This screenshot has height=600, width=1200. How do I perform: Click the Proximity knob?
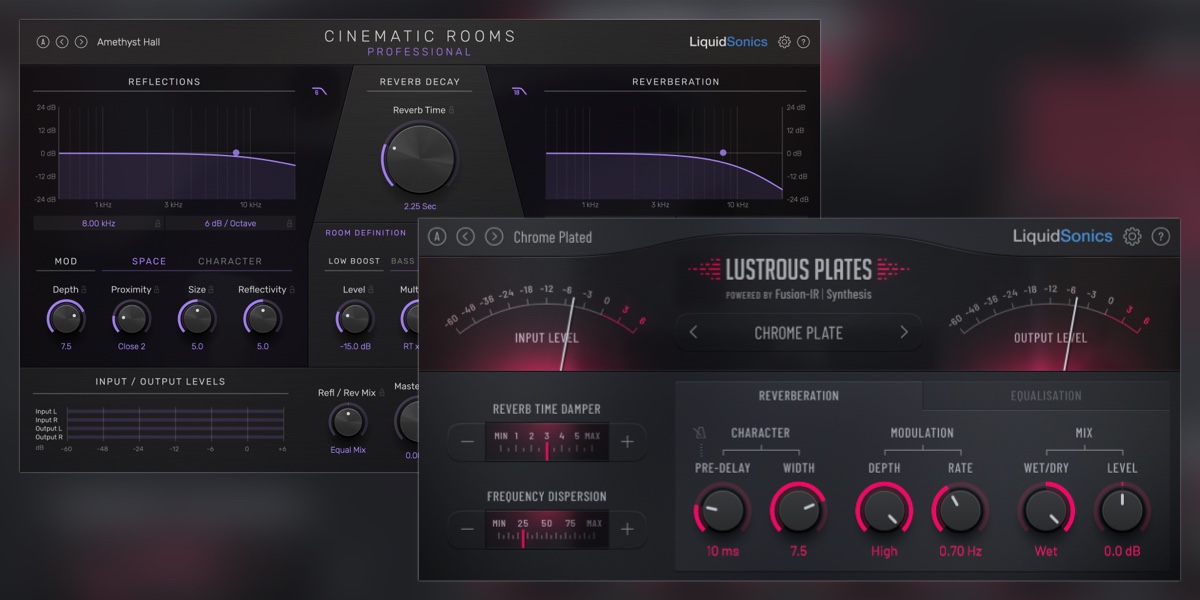coord(131,319)
